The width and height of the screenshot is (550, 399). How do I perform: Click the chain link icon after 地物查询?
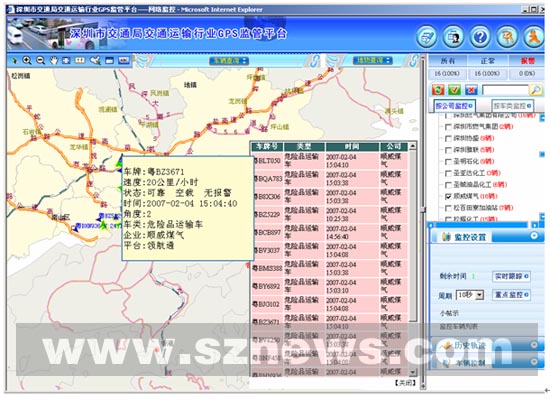click(414, 61)
